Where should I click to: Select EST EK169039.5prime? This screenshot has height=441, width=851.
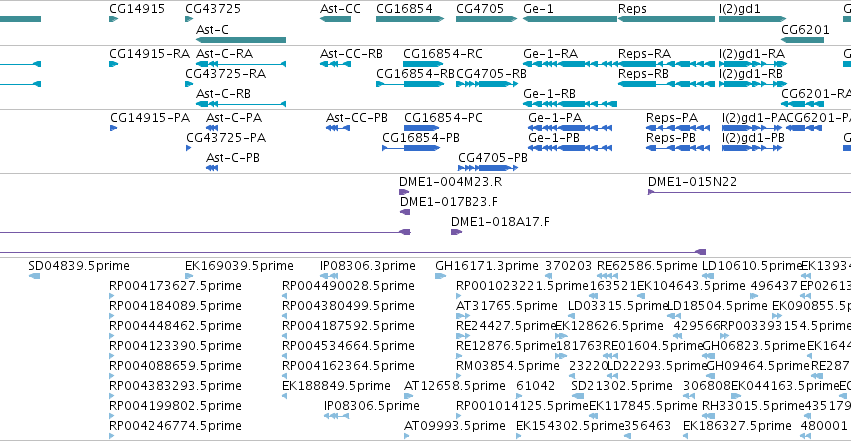click(239, 266)
